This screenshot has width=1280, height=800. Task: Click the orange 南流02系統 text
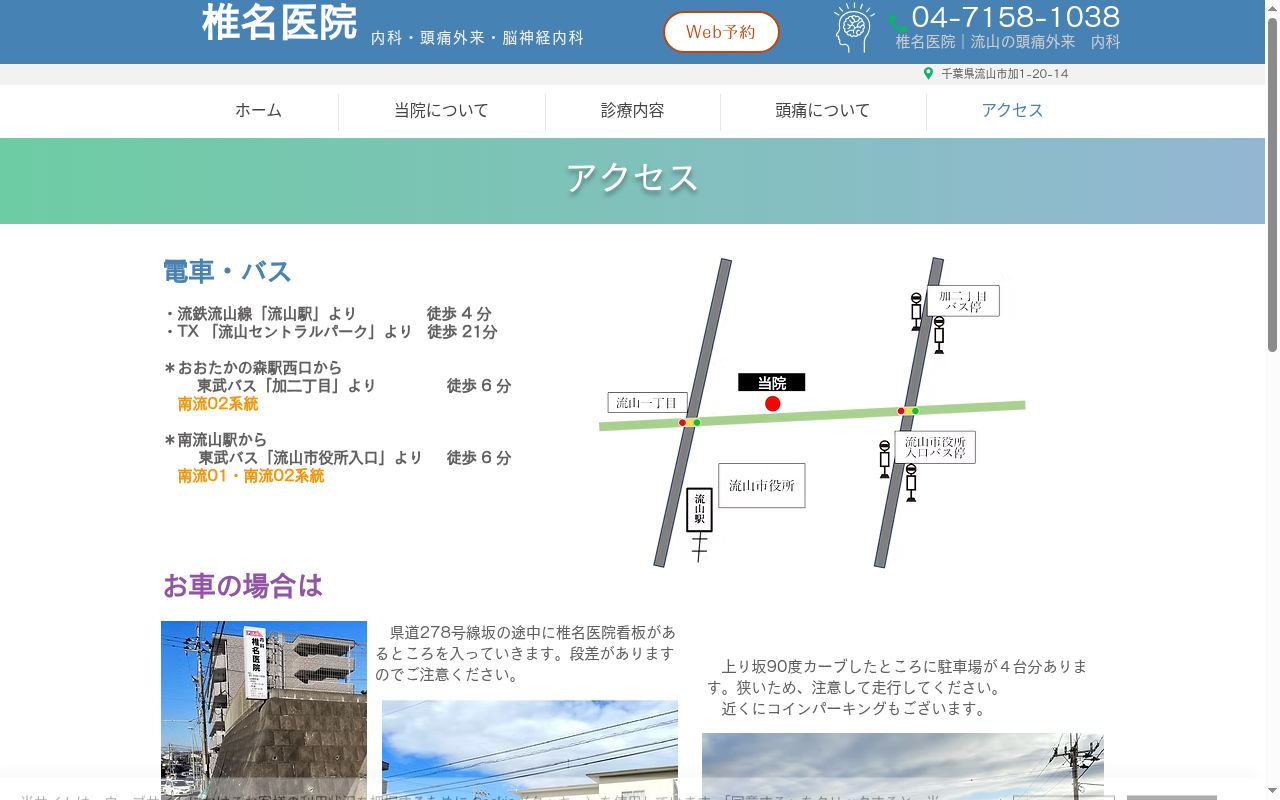click(218, 404)
